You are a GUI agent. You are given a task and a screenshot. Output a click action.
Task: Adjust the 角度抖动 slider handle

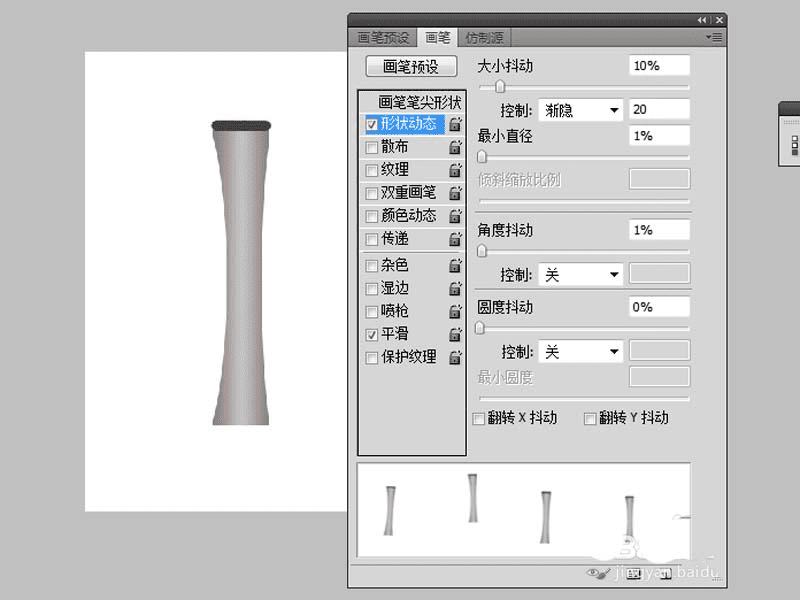(x=482, y=251)
